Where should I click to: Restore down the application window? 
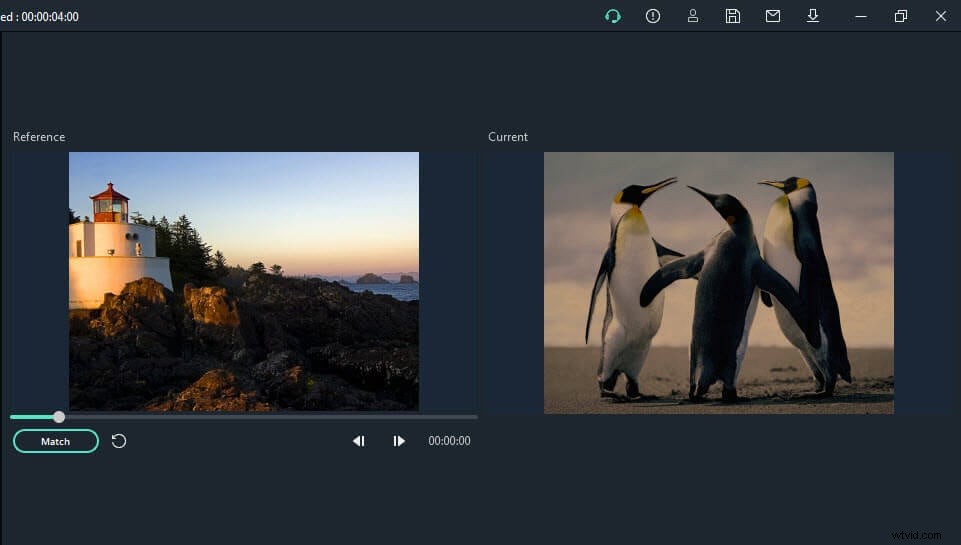coord(900,17)
